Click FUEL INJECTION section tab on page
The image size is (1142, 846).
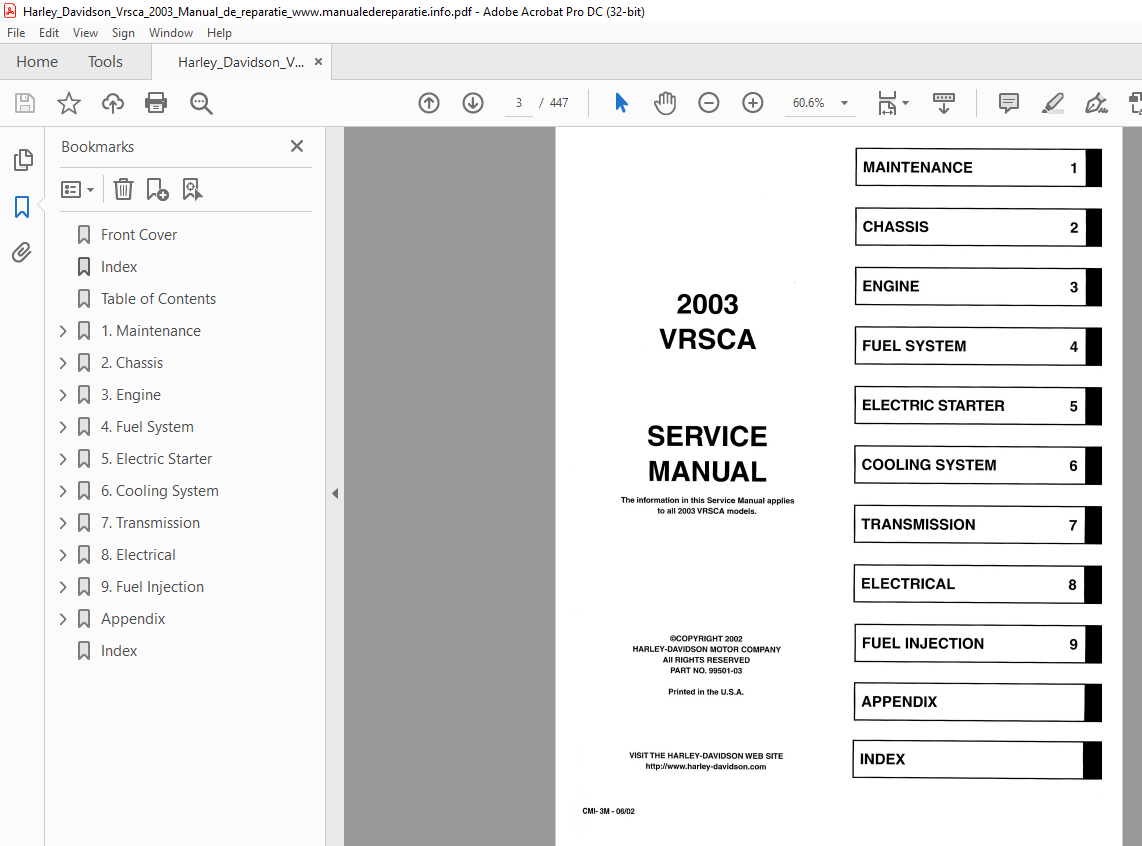977,644
